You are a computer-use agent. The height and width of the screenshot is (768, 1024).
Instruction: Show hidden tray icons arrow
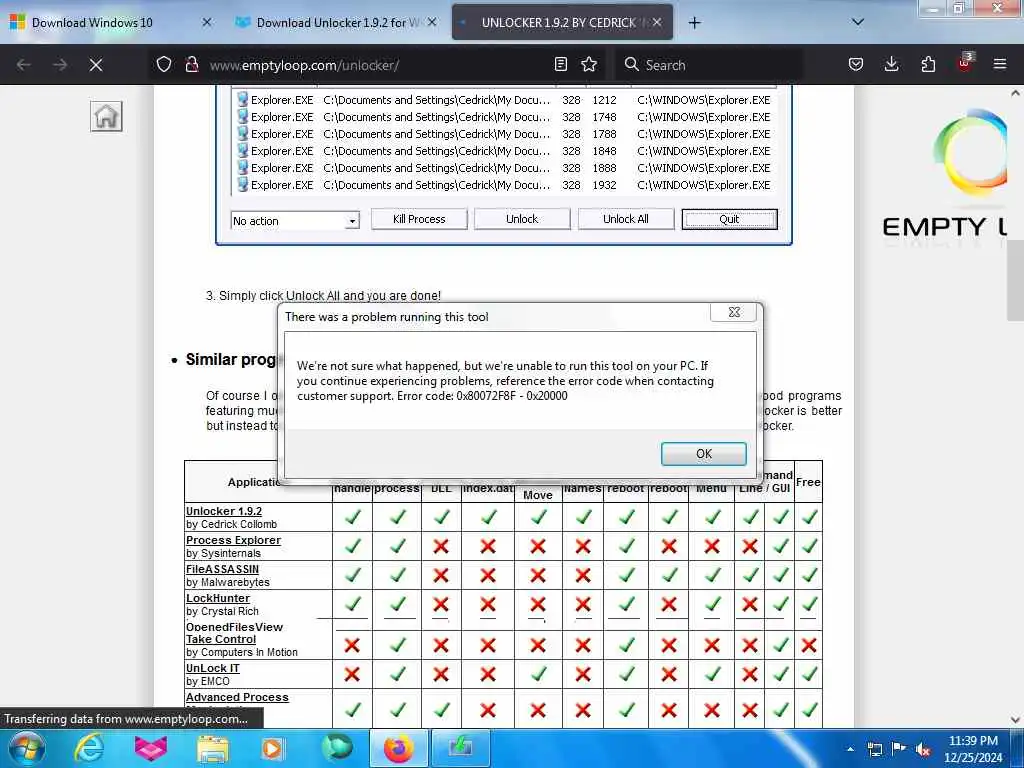coord(850,749)
